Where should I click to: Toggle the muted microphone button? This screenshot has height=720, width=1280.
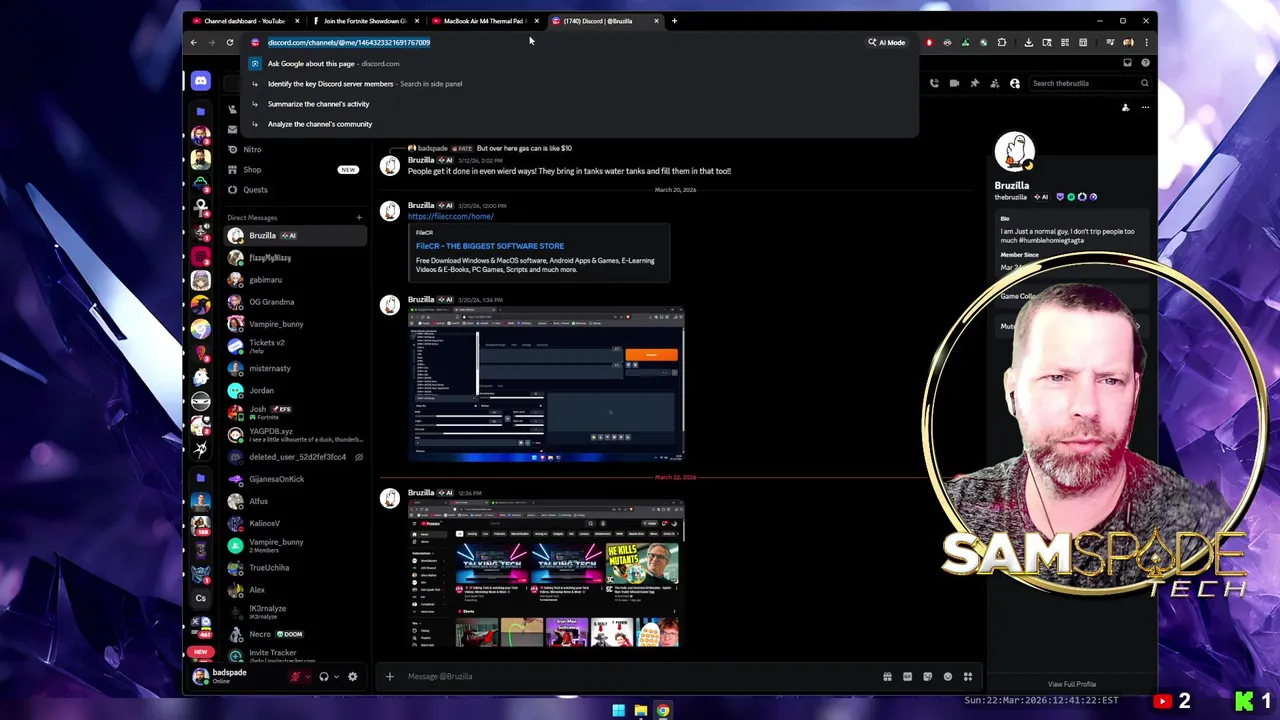point(295,677)
